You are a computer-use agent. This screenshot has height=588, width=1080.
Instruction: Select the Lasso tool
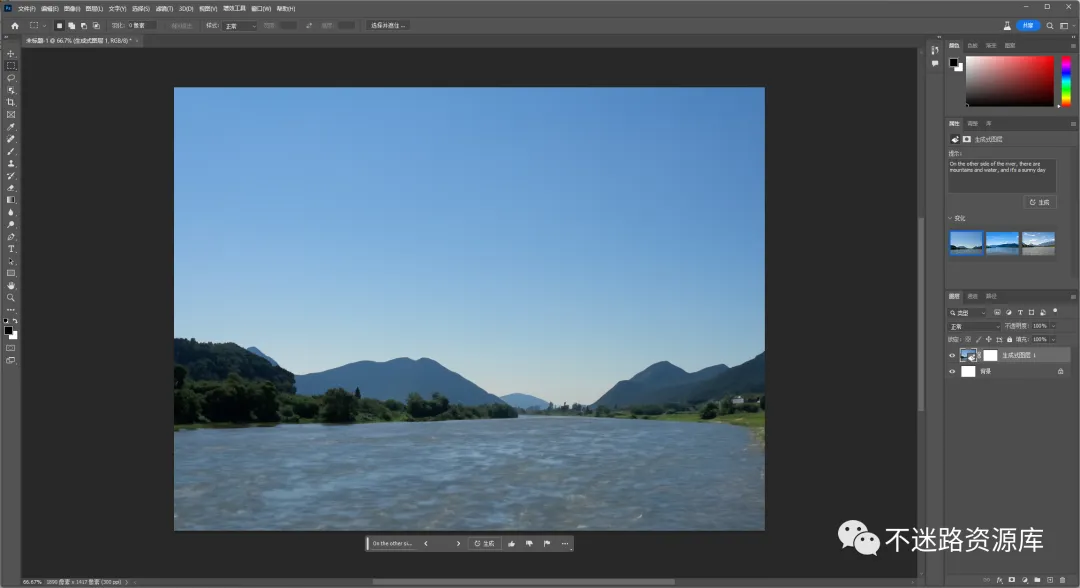[x=10, y=78]
